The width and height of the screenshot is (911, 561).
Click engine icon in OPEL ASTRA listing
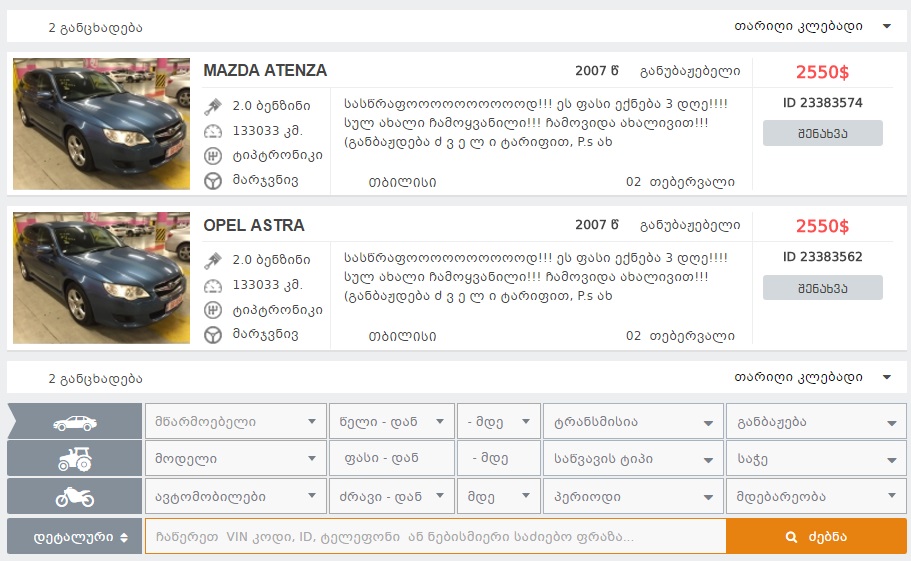(x=213, y=261)
